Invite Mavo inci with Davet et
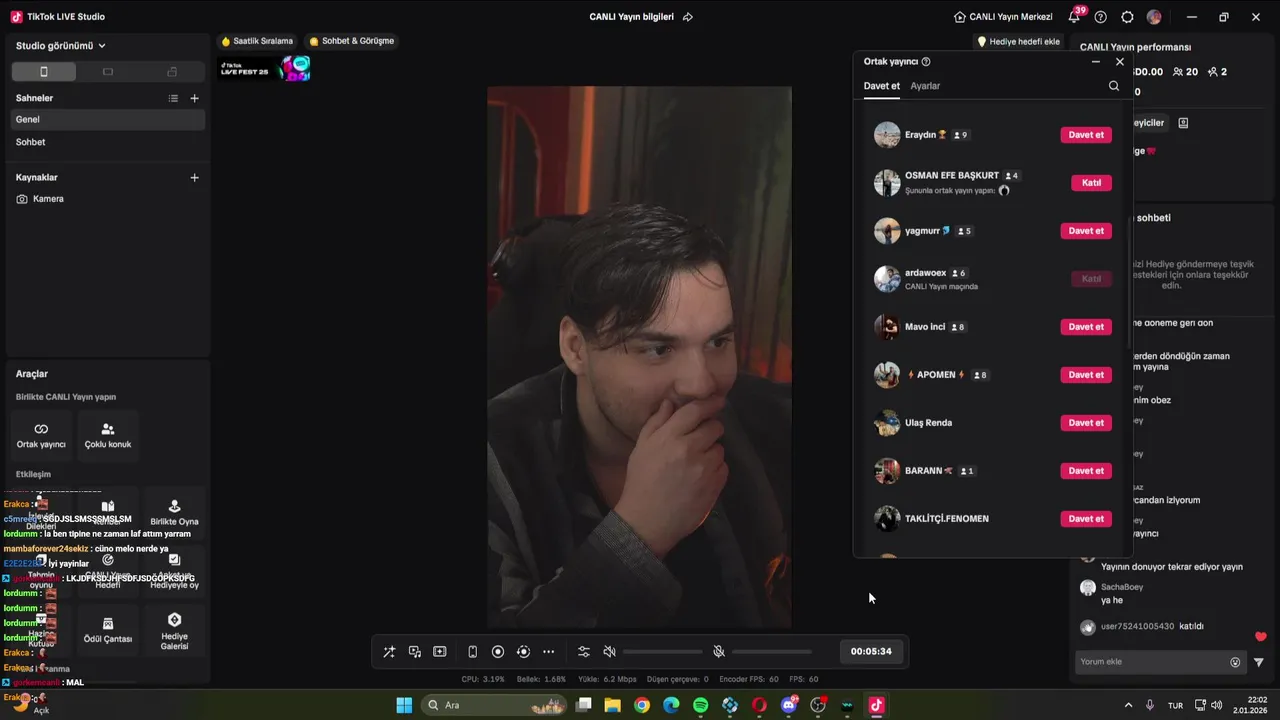The width and height of the screenshot is (1280, 720). [1086, 327]
